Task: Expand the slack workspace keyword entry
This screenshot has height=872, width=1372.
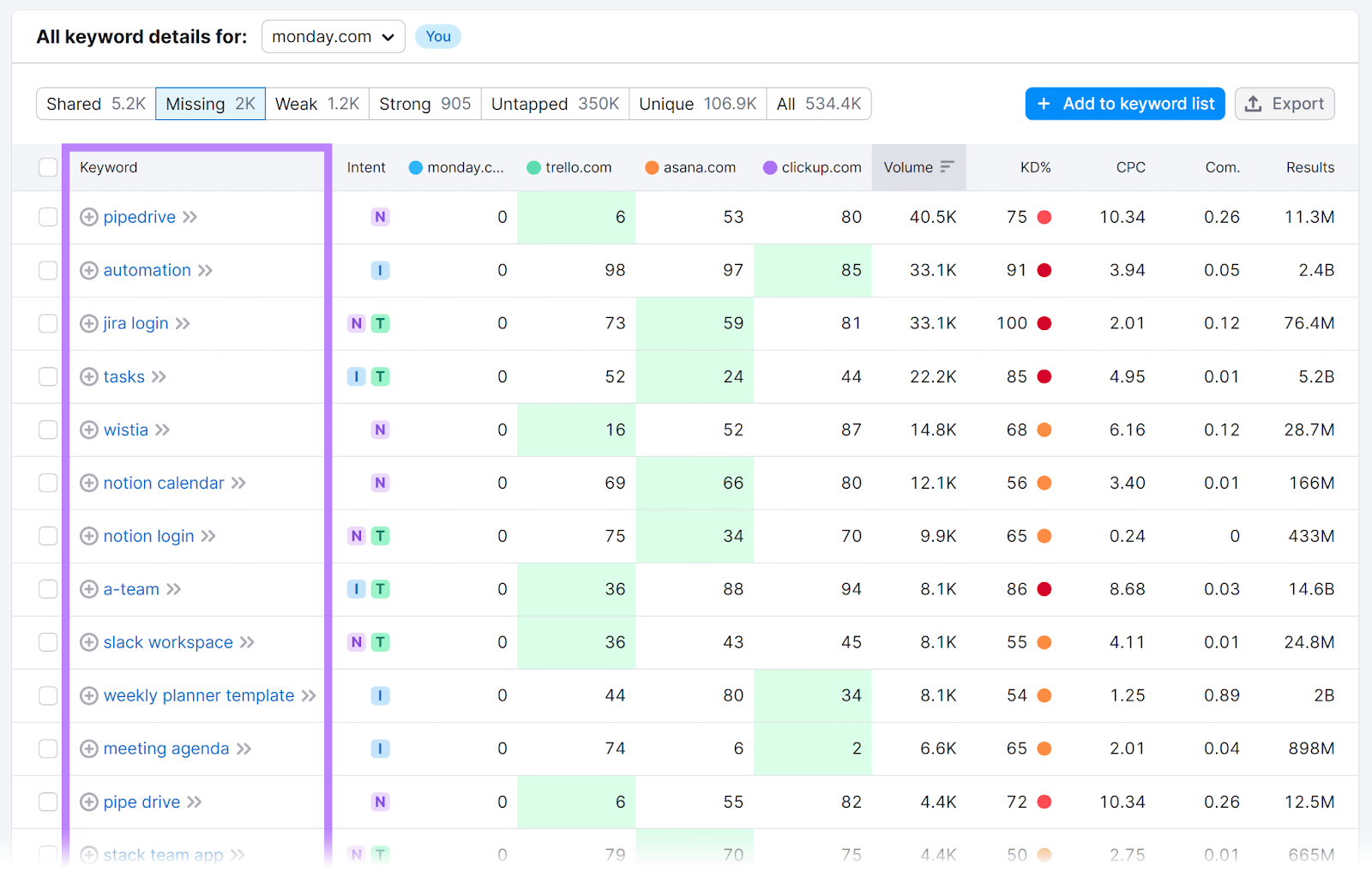Action: coord(89,642)
